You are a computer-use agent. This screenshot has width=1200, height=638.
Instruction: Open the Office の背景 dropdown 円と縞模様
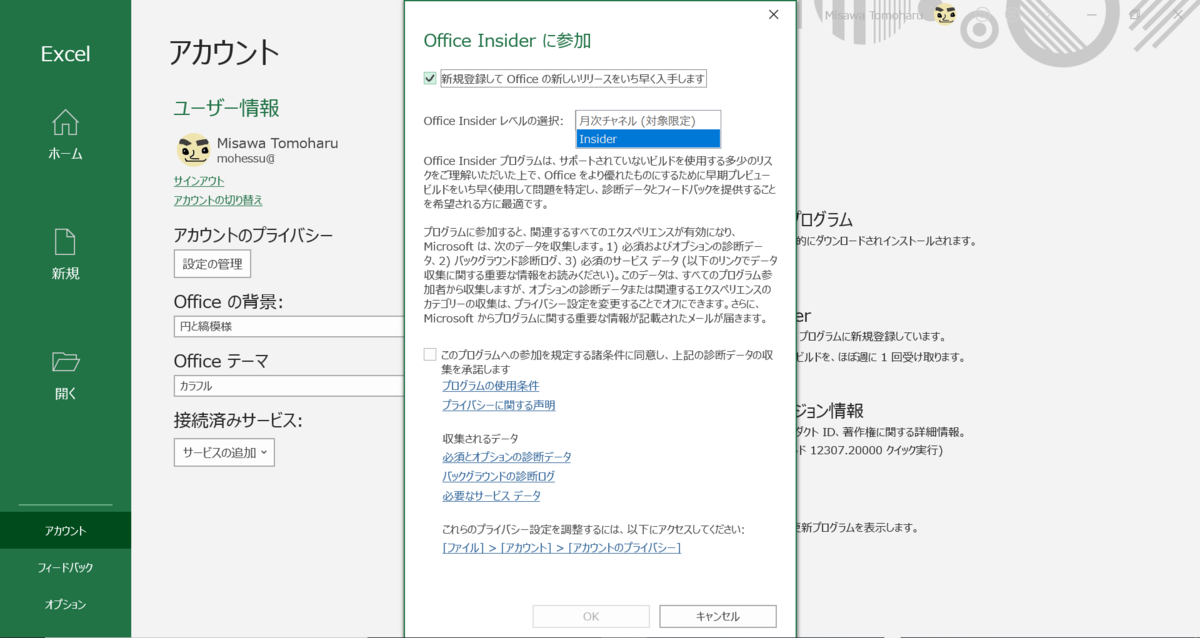point(288,326)
